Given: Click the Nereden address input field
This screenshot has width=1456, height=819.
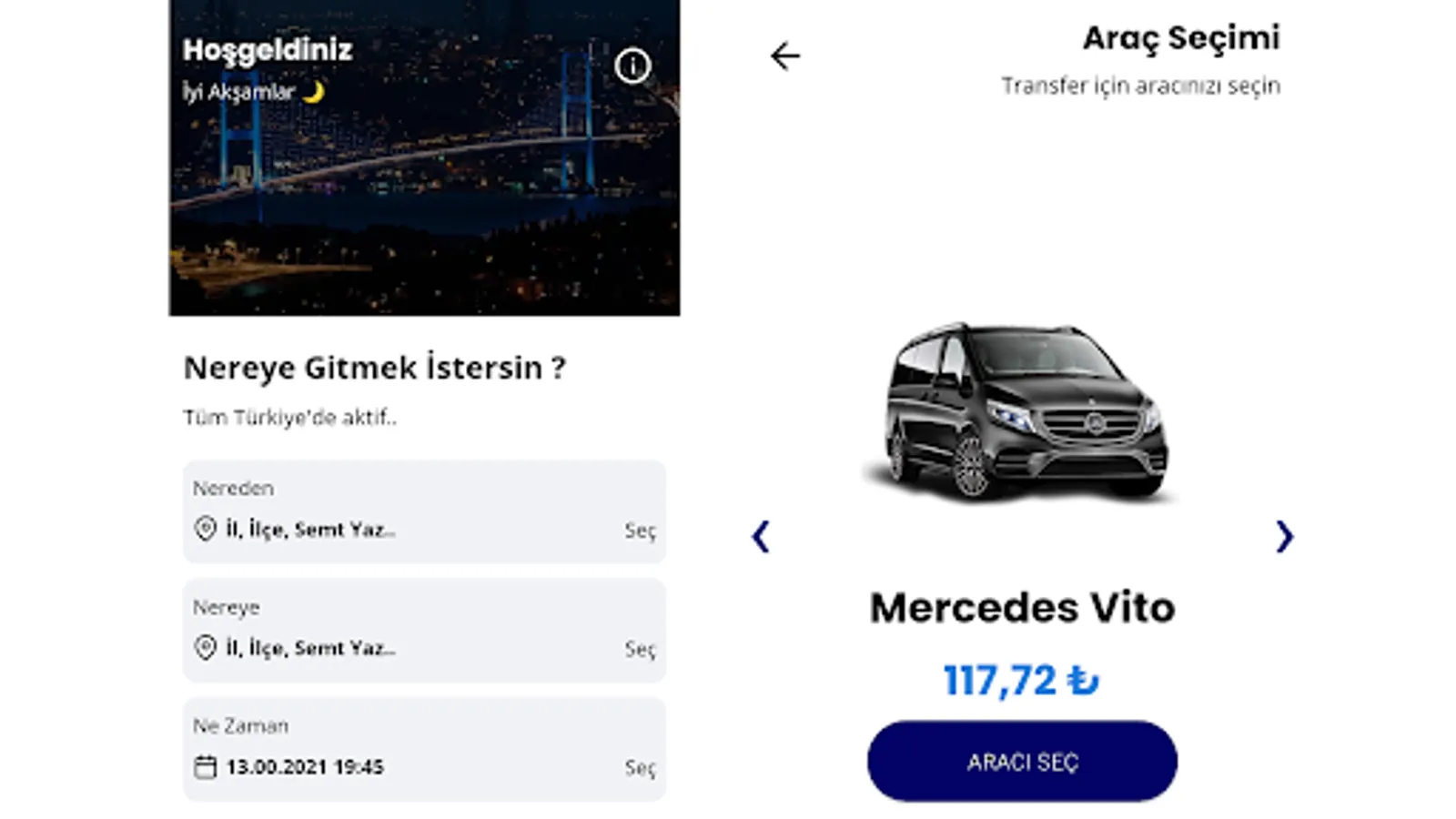Looking at the screenshot, I should [424, 511].
